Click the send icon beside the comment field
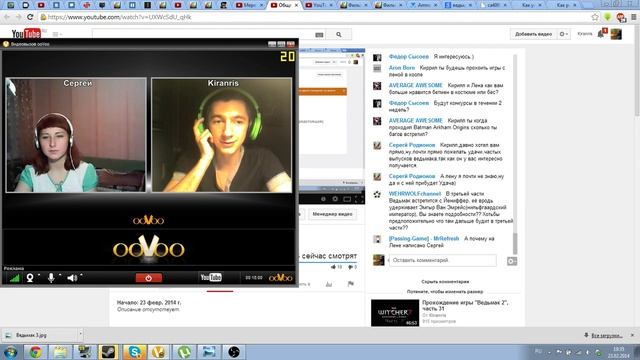640x360 pixels. point(512,261)
